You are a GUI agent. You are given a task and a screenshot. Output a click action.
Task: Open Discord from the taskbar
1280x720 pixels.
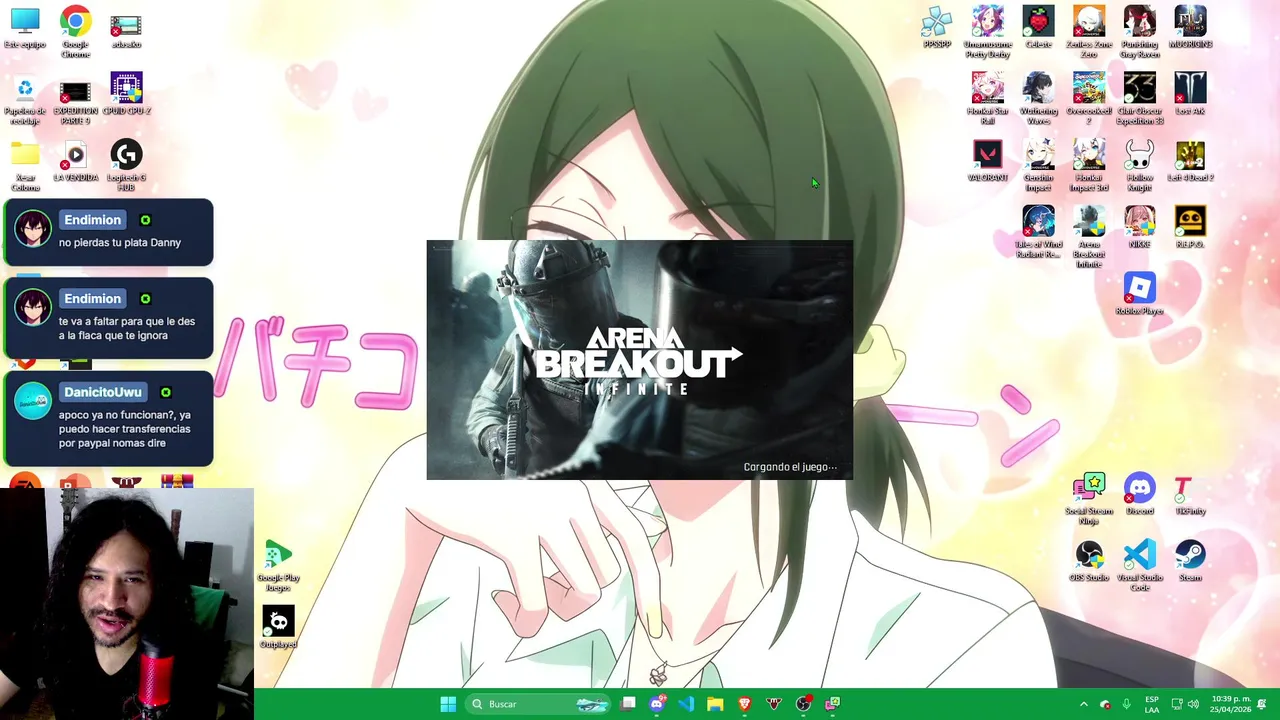[657, 704]
